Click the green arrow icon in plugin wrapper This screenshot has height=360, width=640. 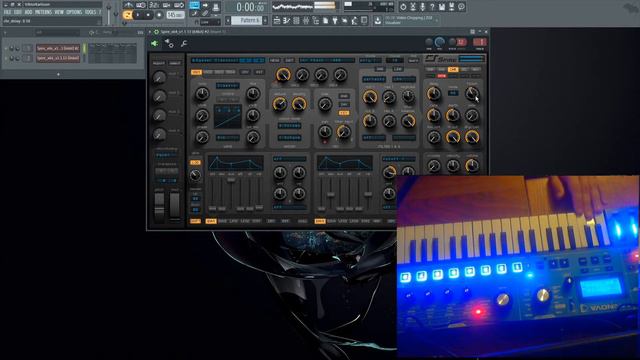[x=154, y=43]
